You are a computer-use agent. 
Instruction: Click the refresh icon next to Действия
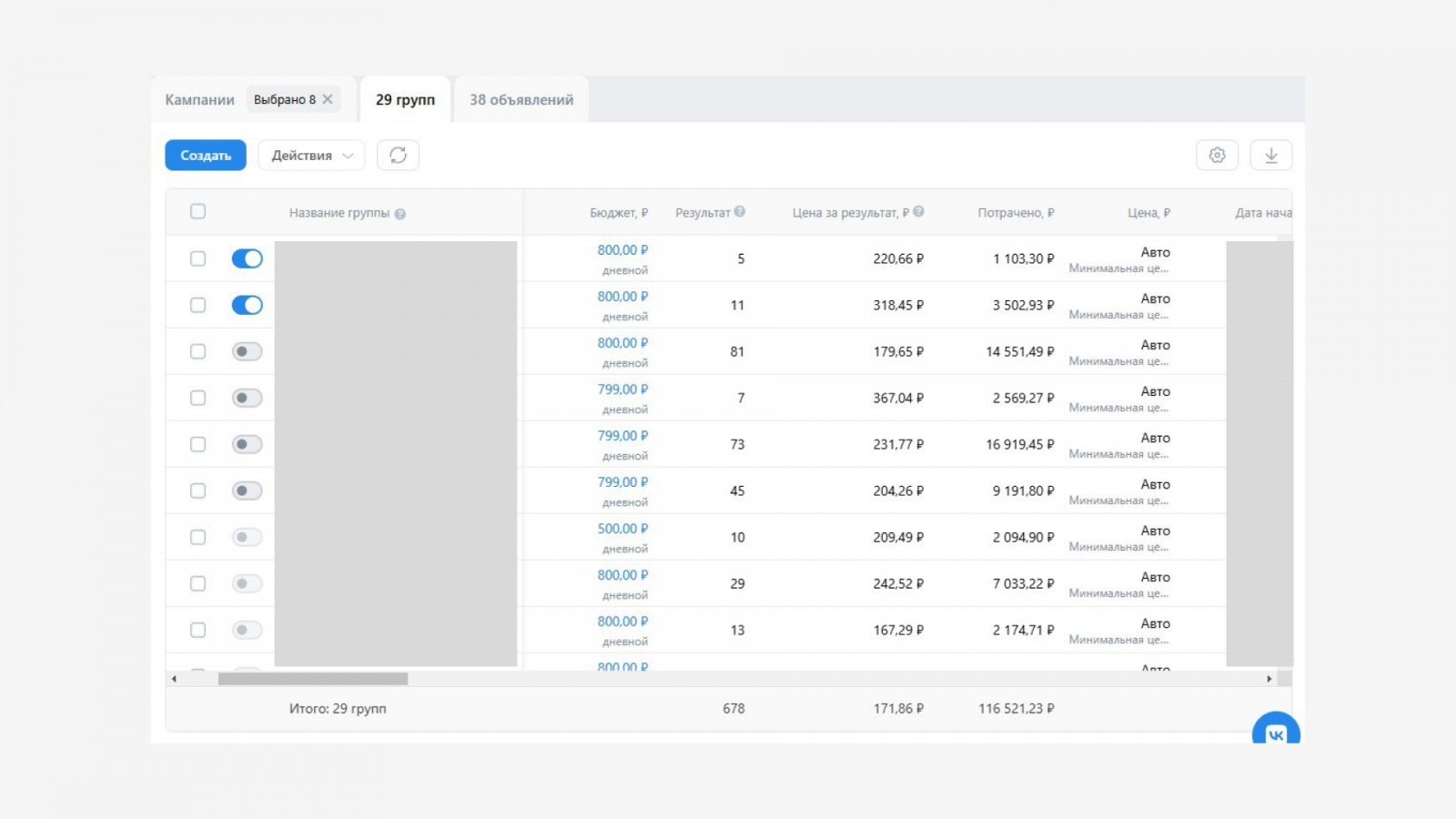click(x=398, y=156)
